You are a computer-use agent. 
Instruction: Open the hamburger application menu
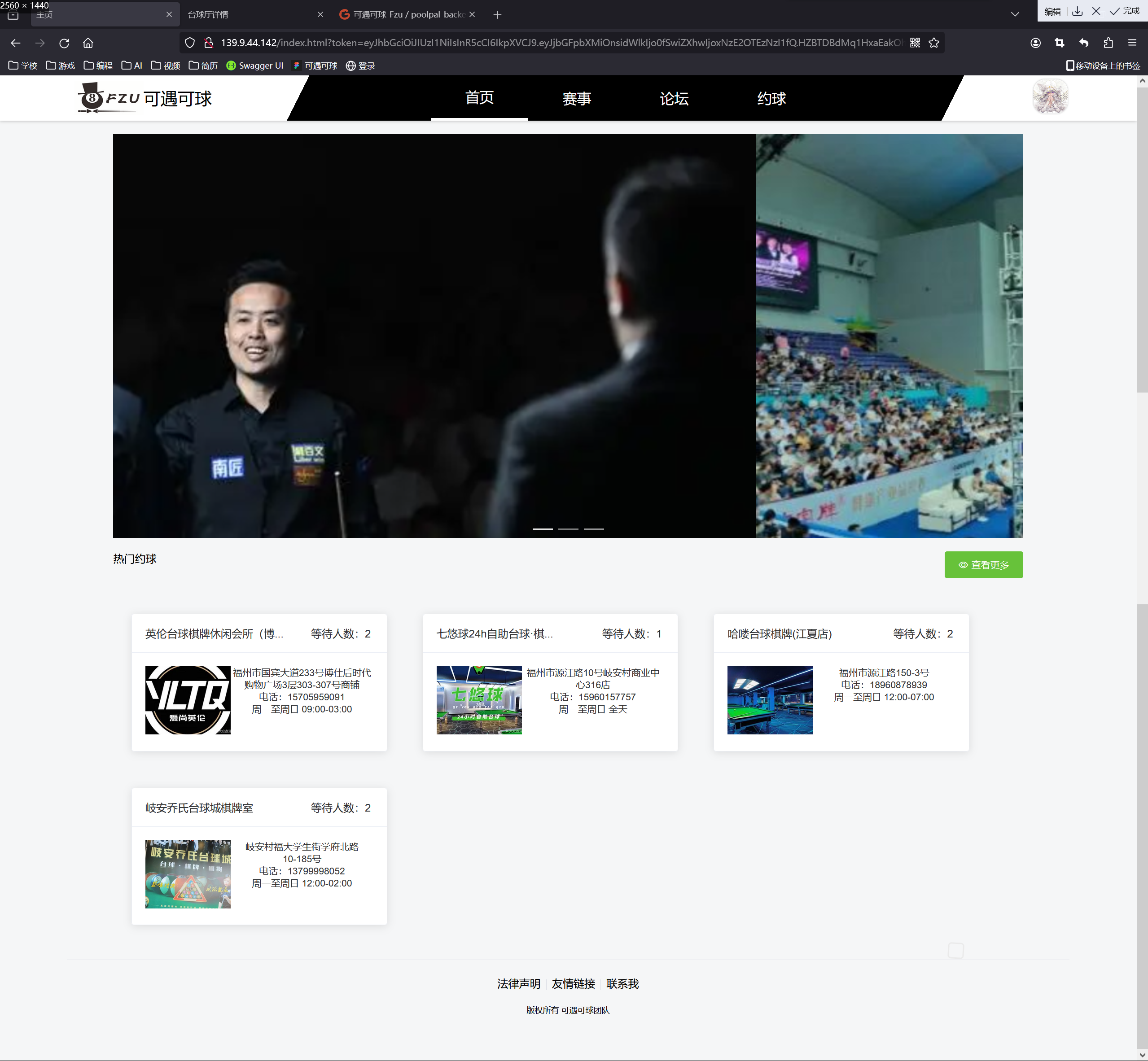1132,43
